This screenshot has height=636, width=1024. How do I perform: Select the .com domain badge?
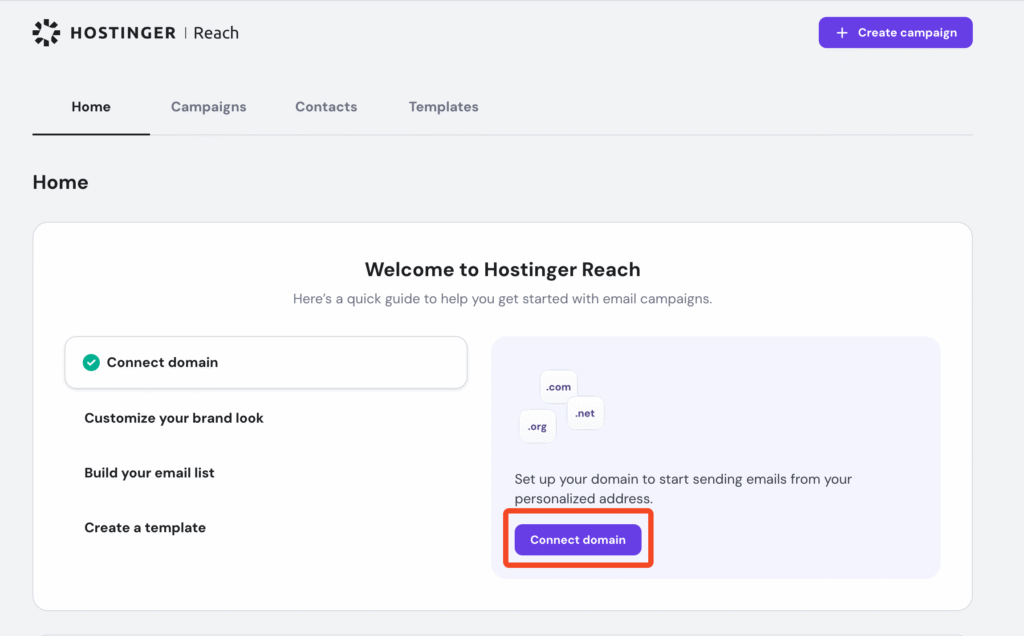coord(558,386)
